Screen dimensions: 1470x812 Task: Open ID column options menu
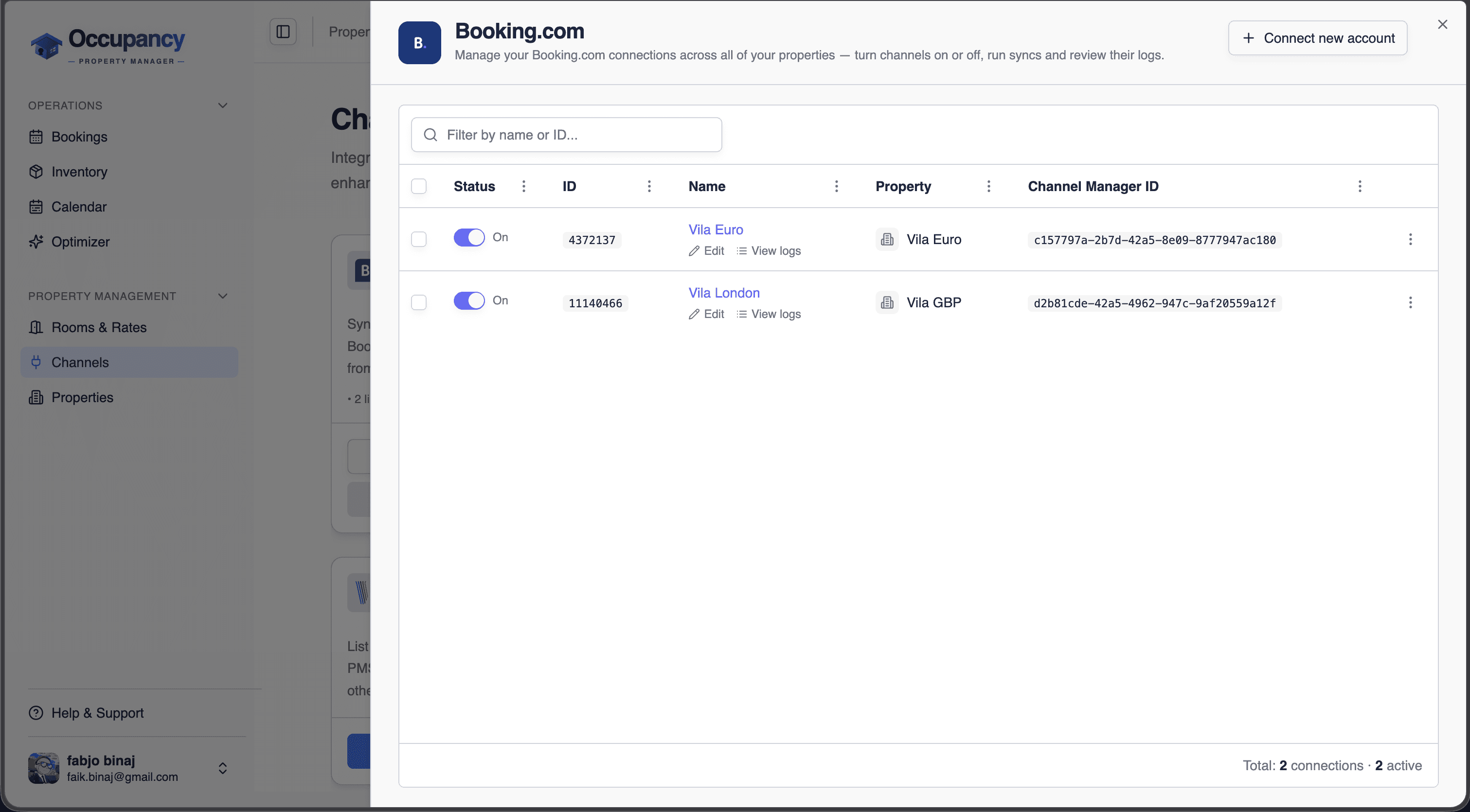click(x=649, y=186)
